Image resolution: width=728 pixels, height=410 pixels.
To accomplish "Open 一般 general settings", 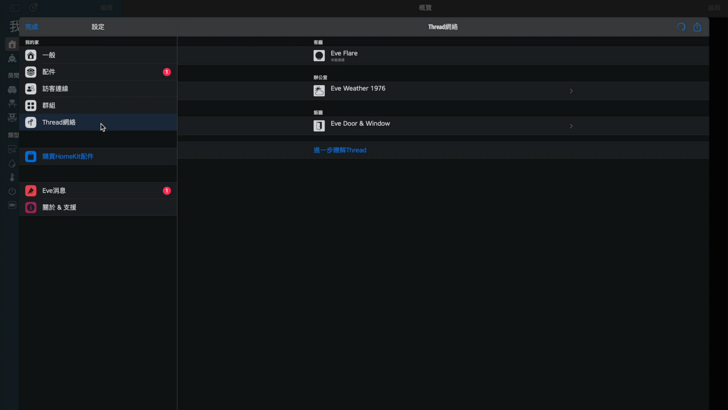I will click(98, 55).
